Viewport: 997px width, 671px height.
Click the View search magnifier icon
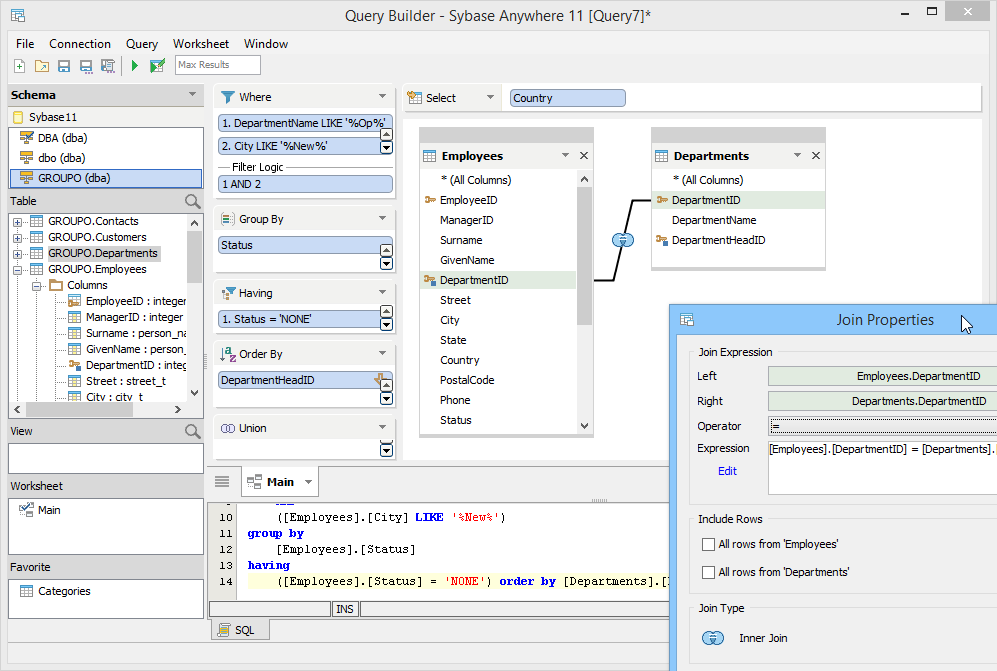(x=193, y=431)
